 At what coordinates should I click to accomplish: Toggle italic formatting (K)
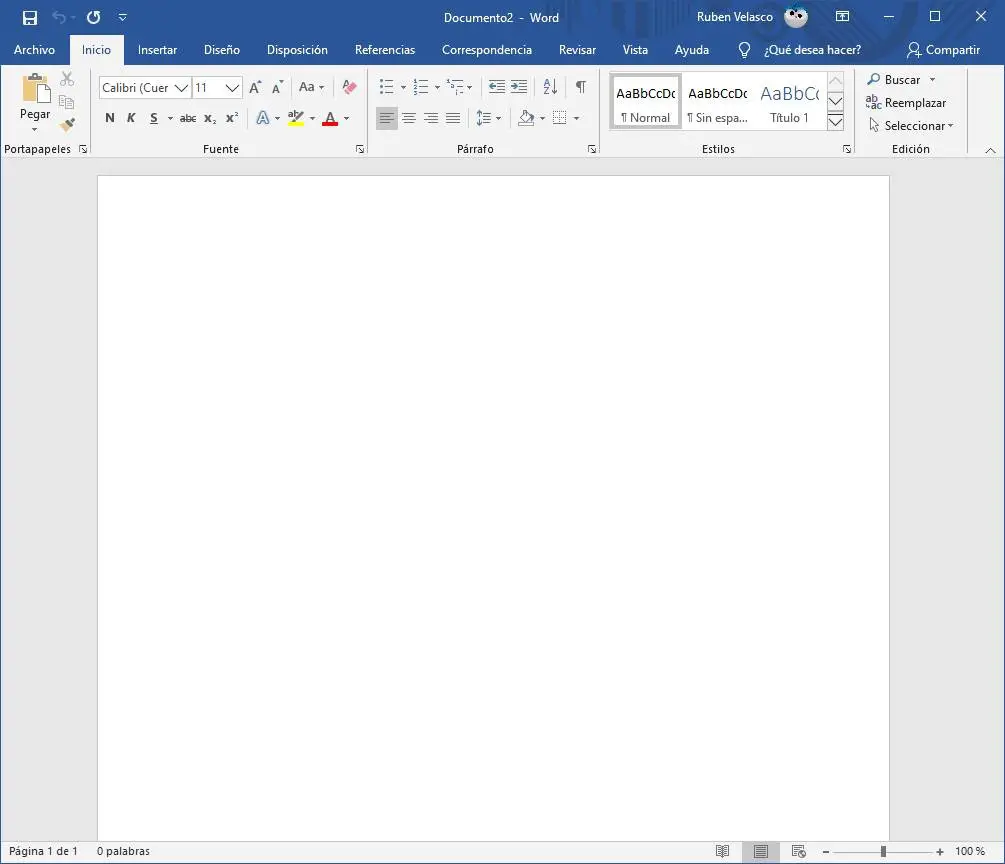coord(131,118)
